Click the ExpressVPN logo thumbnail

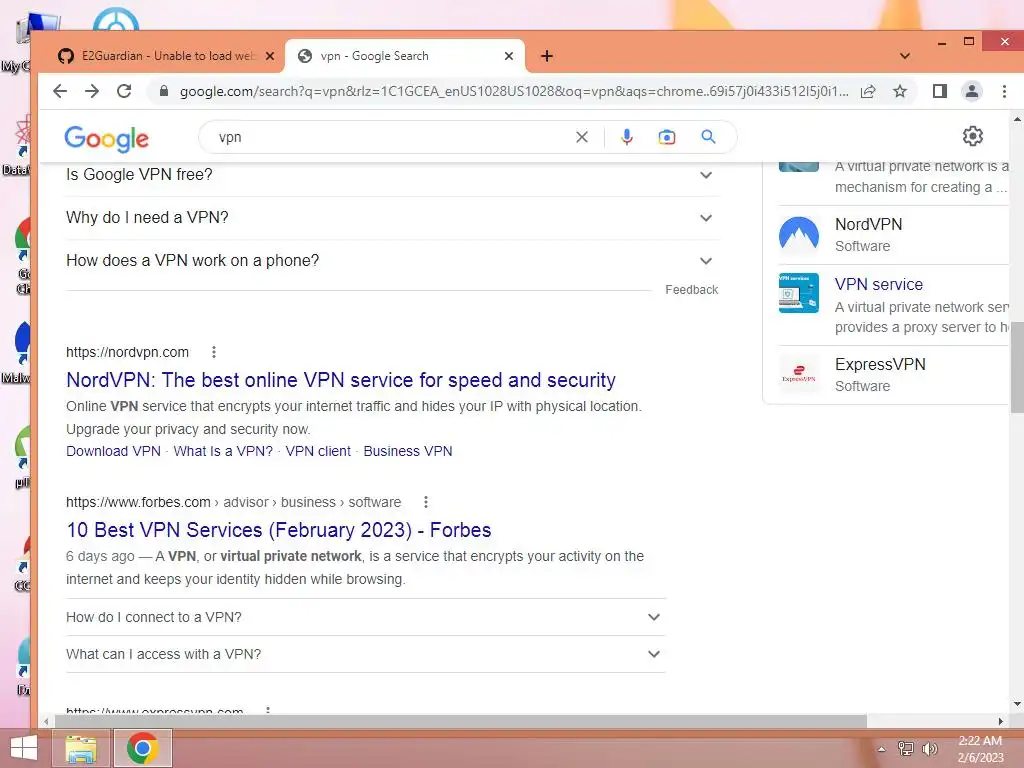[x=799, y=374]
